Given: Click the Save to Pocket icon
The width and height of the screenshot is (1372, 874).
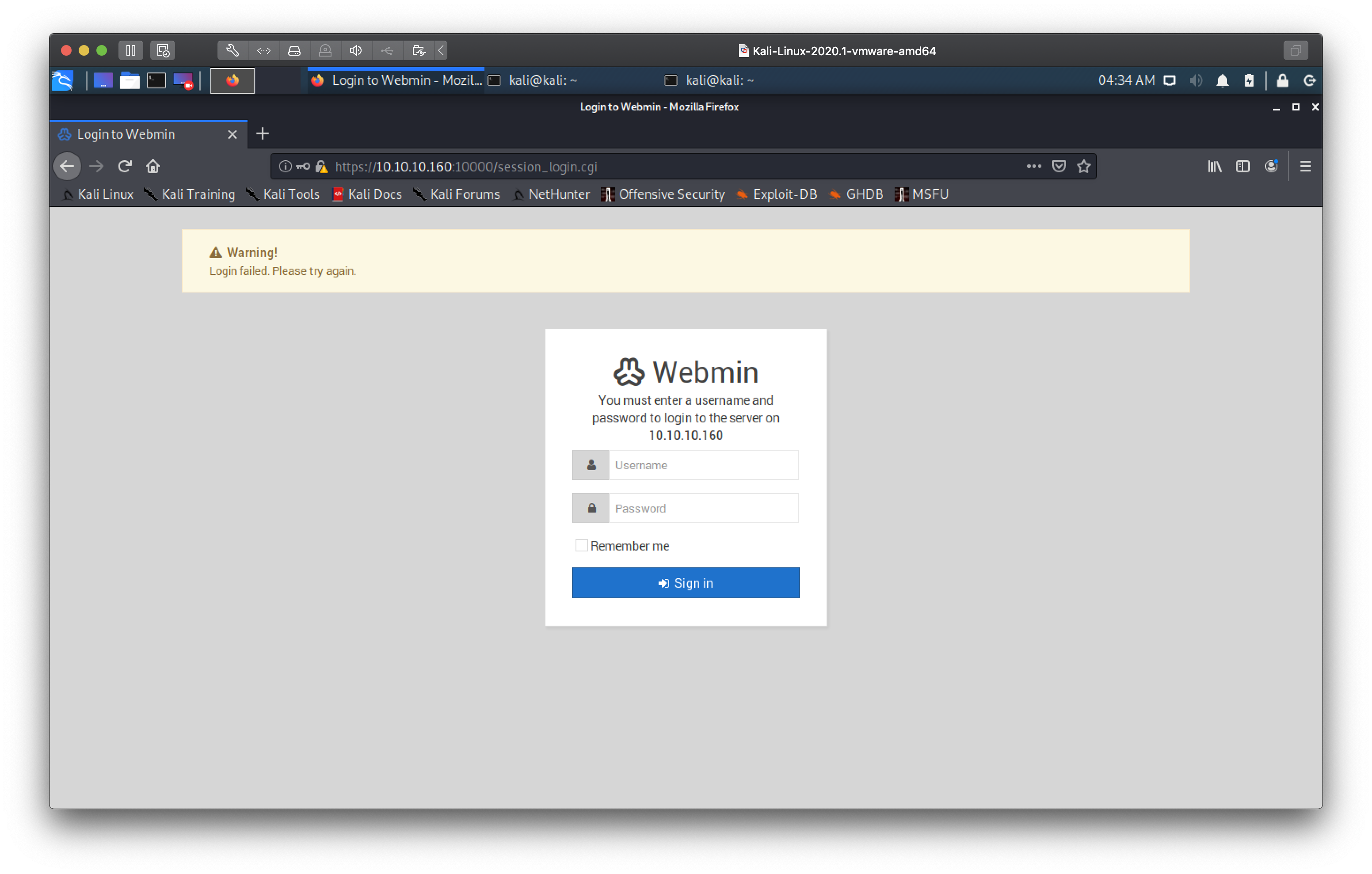Looking at the screenshot, I should pyautogui.click(x=1059, y=167).
